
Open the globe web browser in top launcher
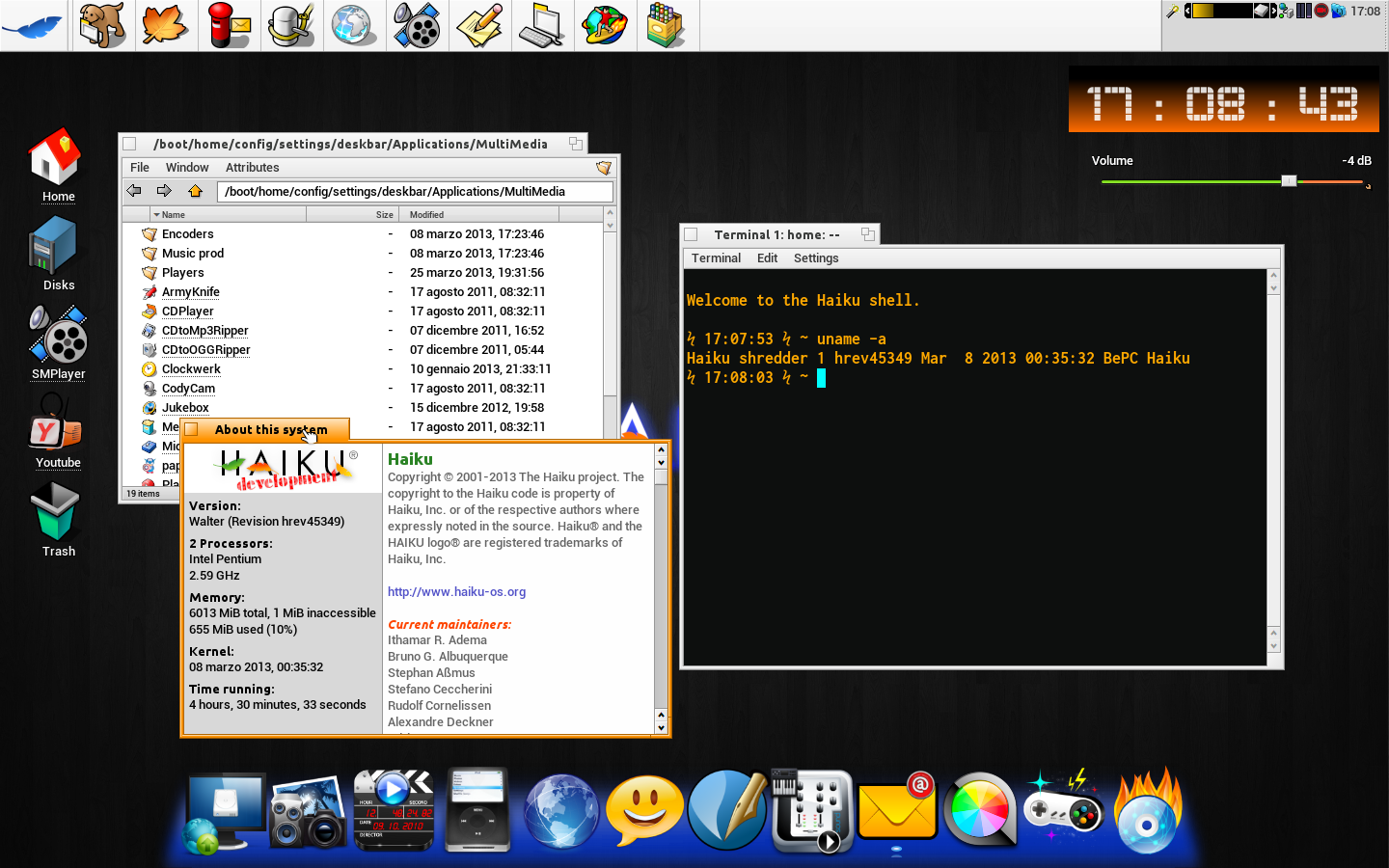(x=353, y=25)
